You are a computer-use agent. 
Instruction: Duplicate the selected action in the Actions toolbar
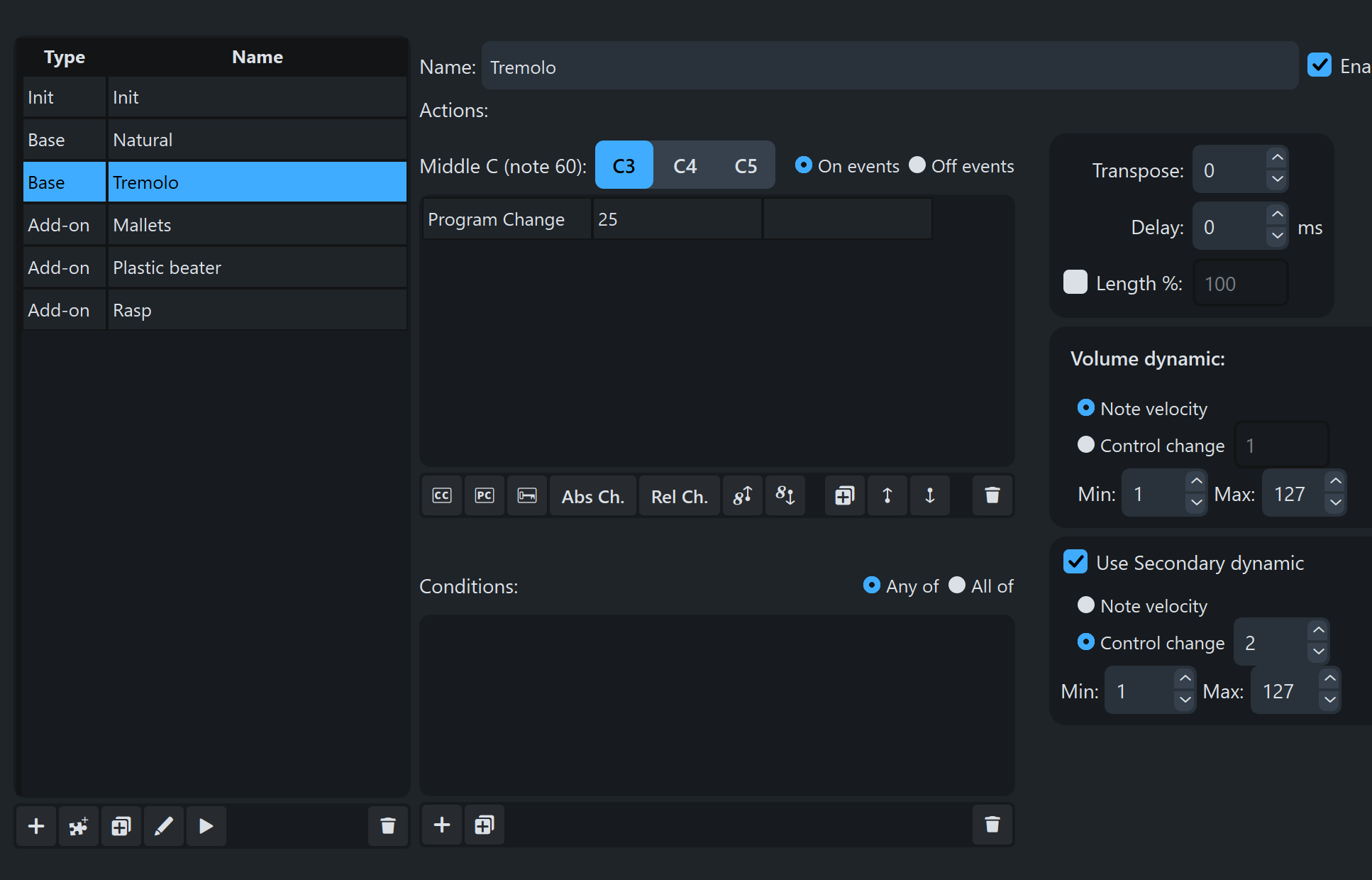844,495
